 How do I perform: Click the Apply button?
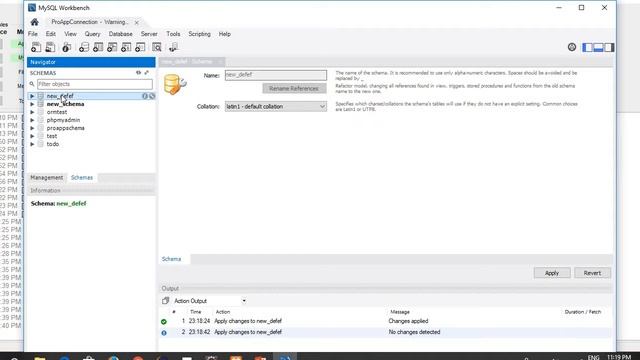552,273
